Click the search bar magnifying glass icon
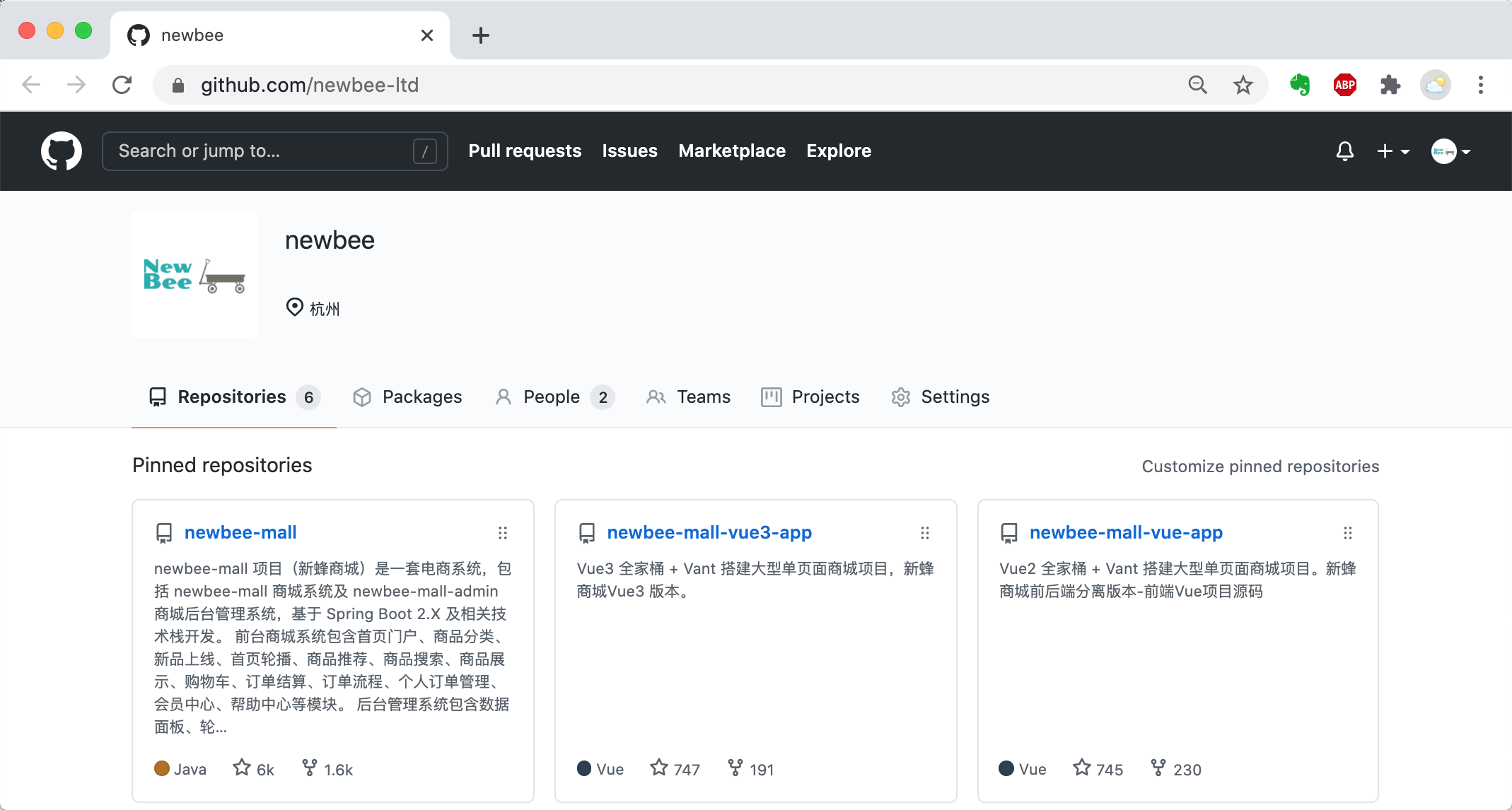Screen dimensions: 1512x810 point(1197,84)
